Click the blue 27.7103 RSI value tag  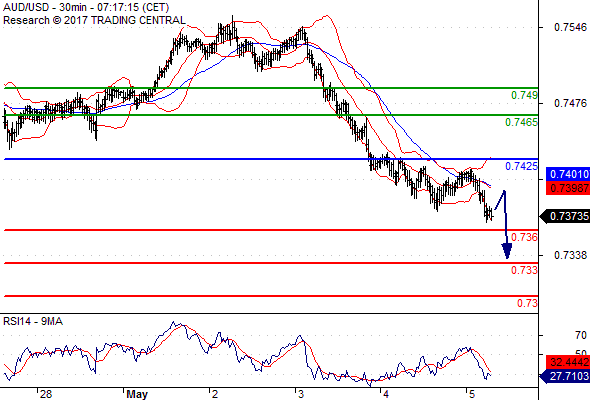pos(565,376)
